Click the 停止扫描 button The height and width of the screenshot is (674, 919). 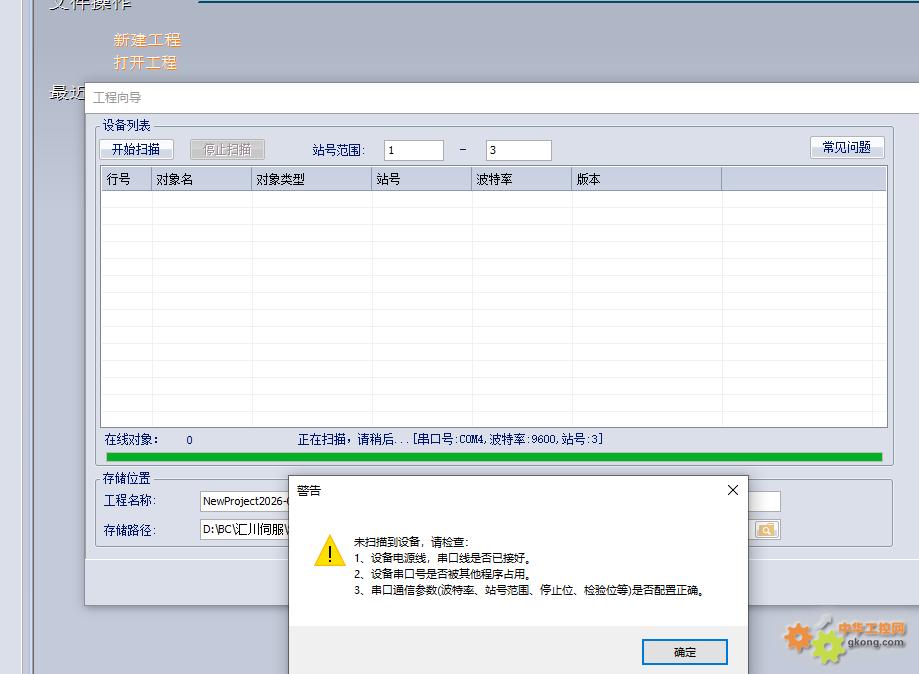coord(227,149)
